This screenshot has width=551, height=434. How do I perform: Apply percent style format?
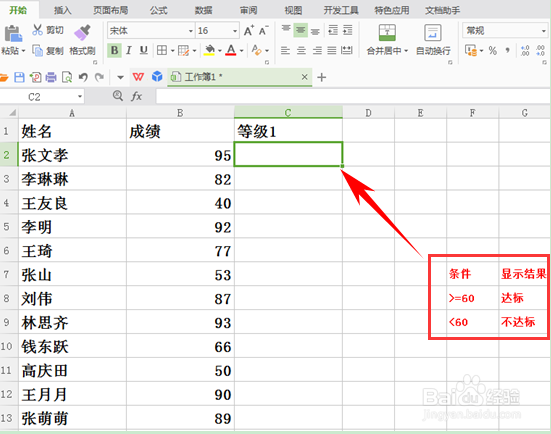pos(493,51)
